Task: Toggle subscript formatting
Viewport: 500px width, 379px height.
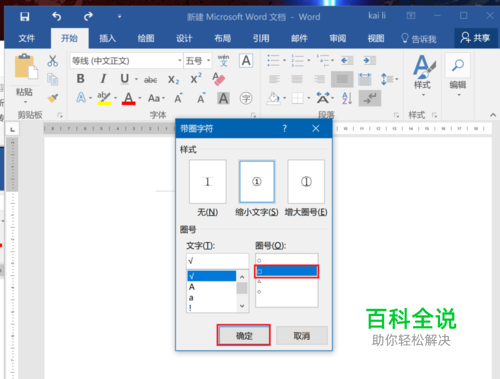Action: (x=174, y=80)
